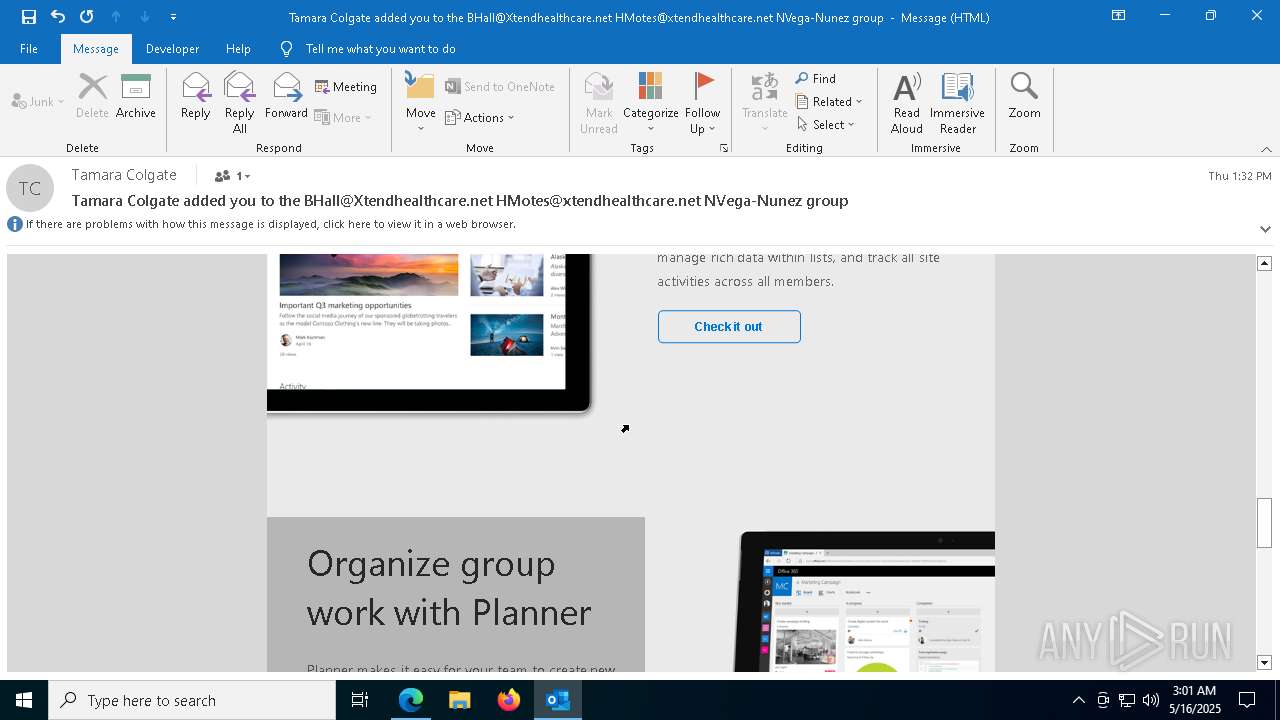This screenshot has width=1280, height=720.
Task: Switch to Outlook on the taskbar
Action: tap(558, 700)
